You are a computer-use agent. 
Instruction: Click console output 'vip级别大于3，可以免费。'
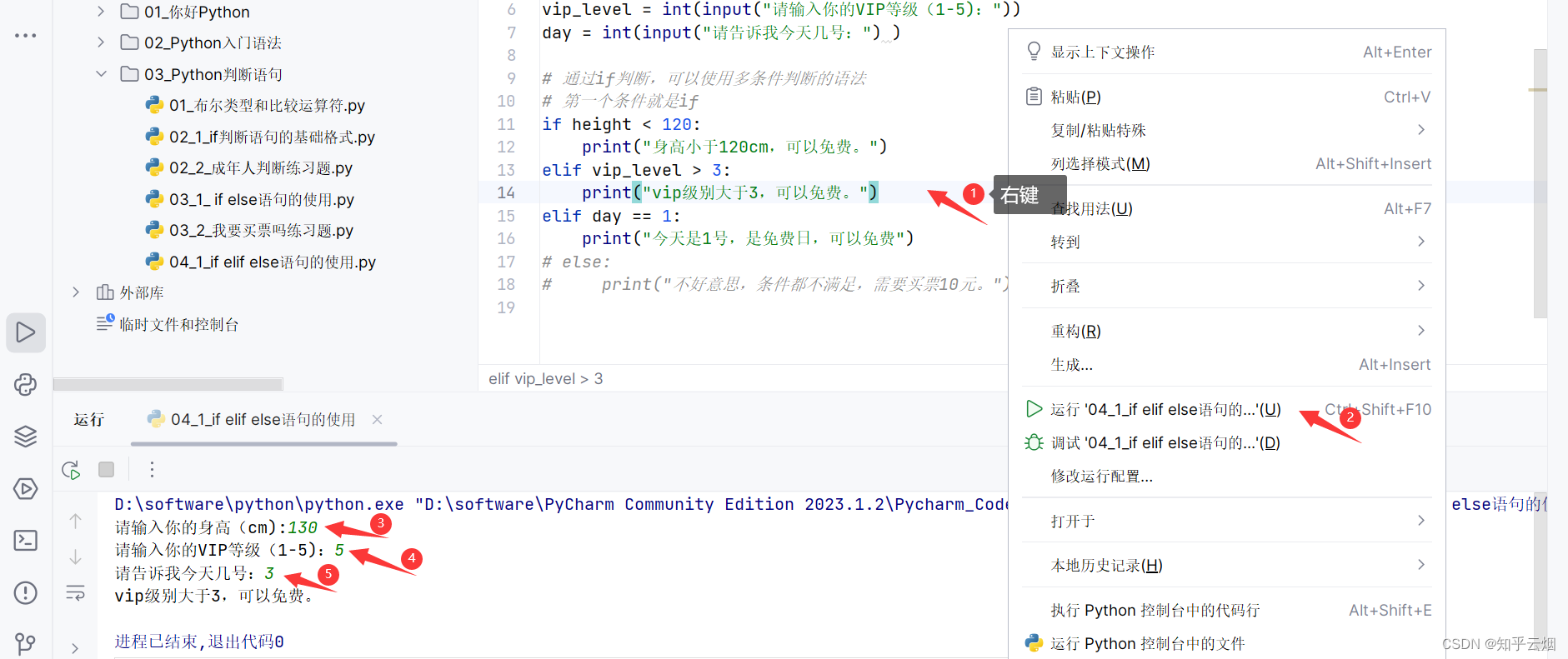point(213,596)
